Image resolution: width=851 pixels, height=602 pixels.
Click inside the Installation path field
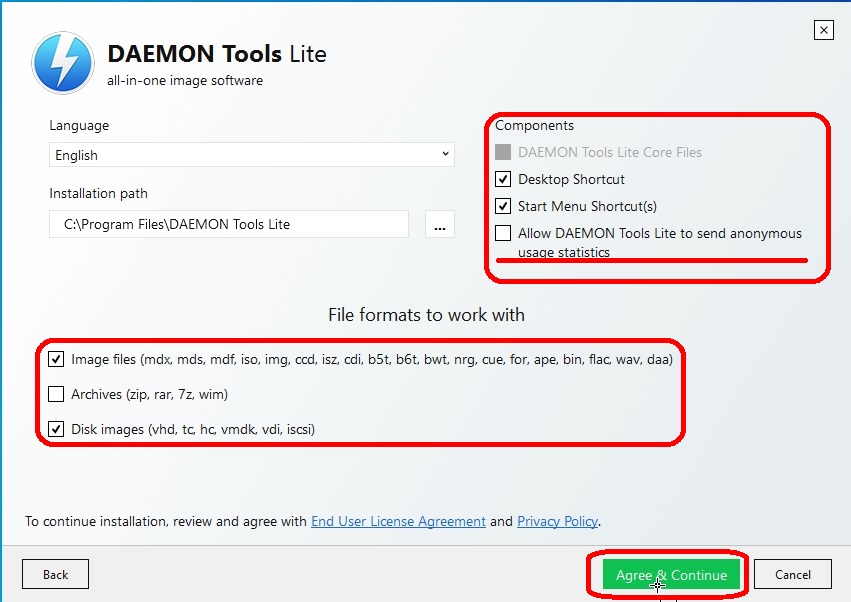[228, 224]
